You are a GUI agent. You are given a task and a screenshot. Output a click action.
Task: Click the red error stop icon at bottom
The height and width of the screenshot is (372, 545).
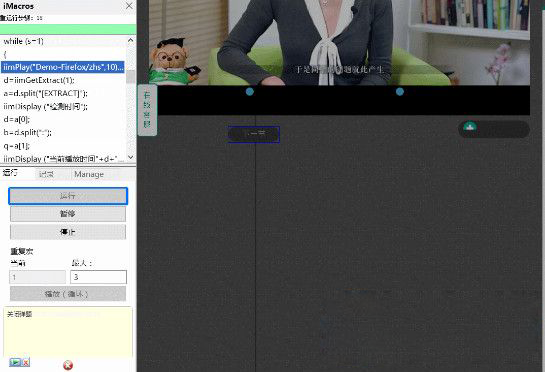[68, 365]
